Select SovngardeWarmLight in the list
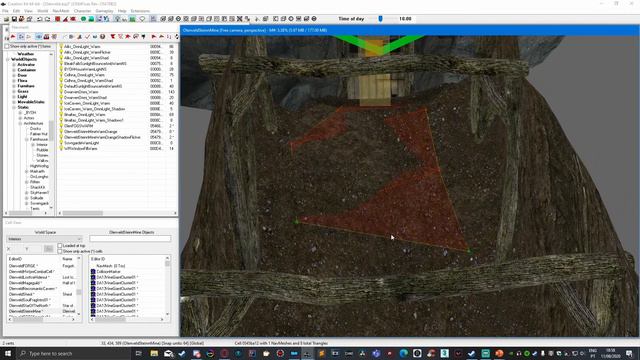The height and width of the screenshot is (360, 640). click(x=81, y=143)
